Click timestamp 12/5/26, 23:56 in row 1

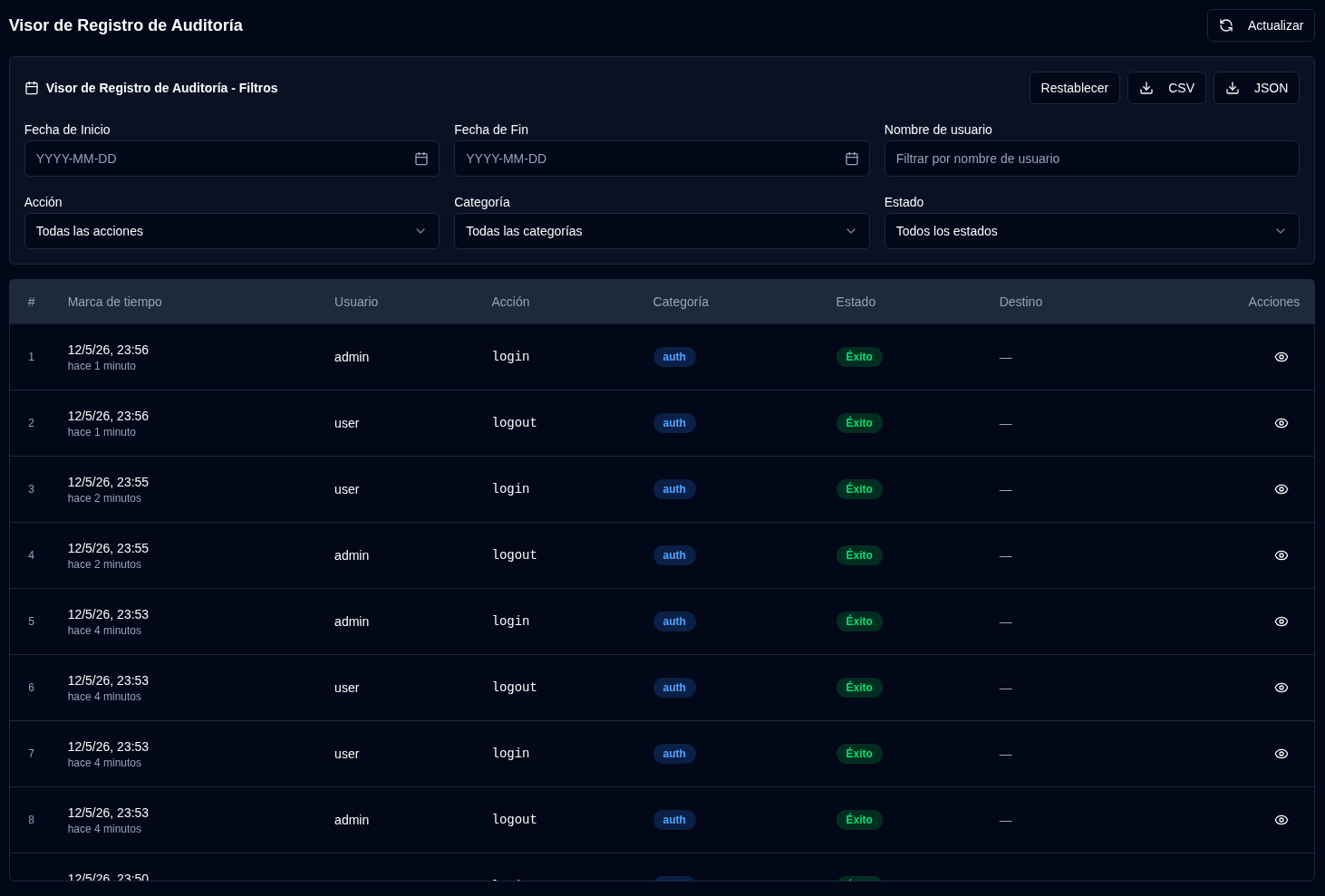click(108, 350)
